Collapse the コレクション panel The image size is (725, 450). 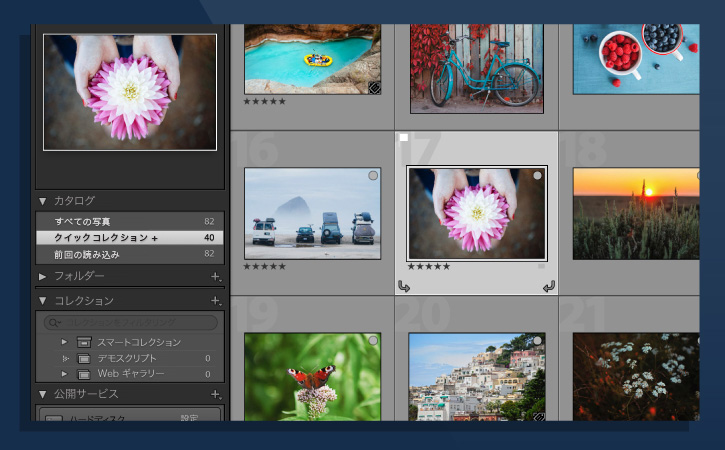pos(43,301)
